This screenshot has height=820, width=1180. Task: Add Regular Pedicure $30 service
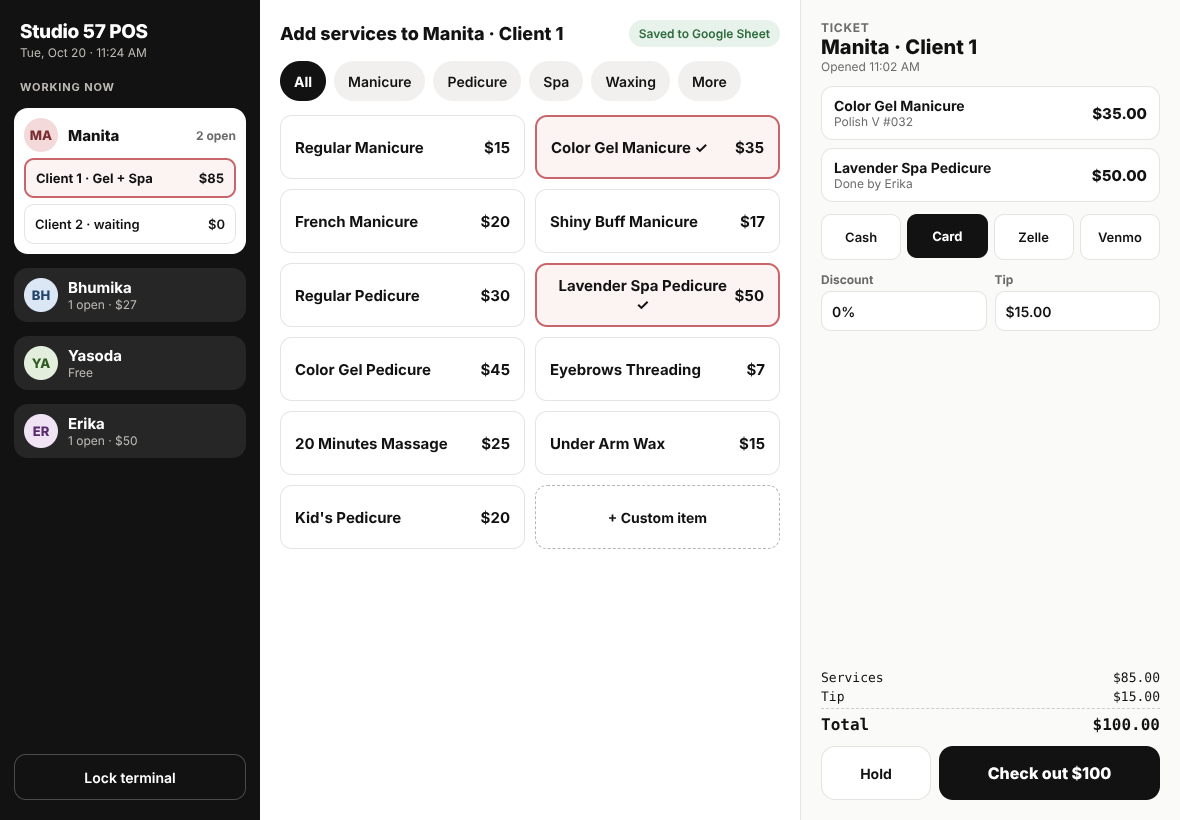pyautogui.click(x=402, y=295)
